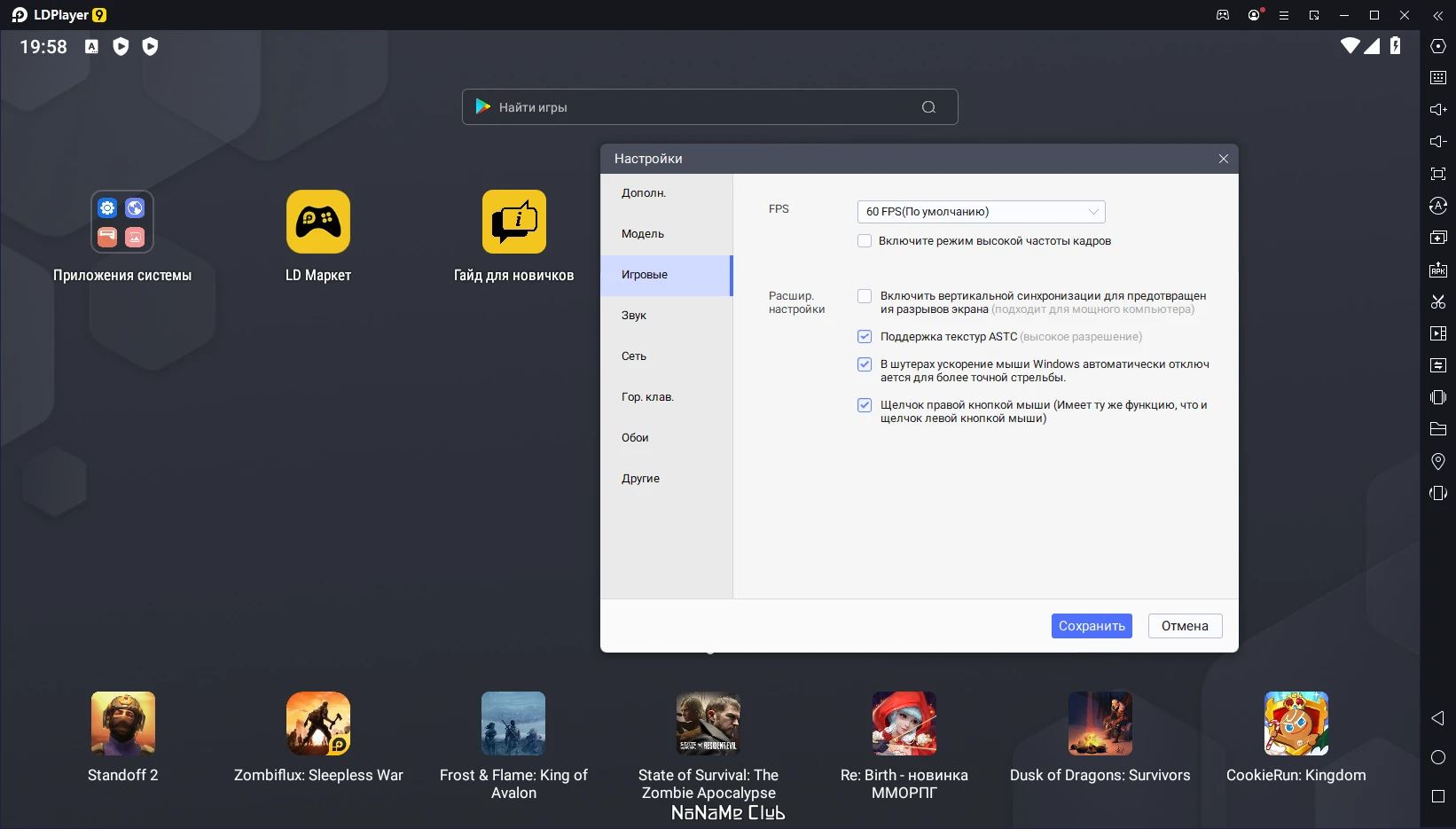Uncheck the right mouse click option
Viewport: 1456px width, 829px height.
pyautogui.click(x=865, y=405)
